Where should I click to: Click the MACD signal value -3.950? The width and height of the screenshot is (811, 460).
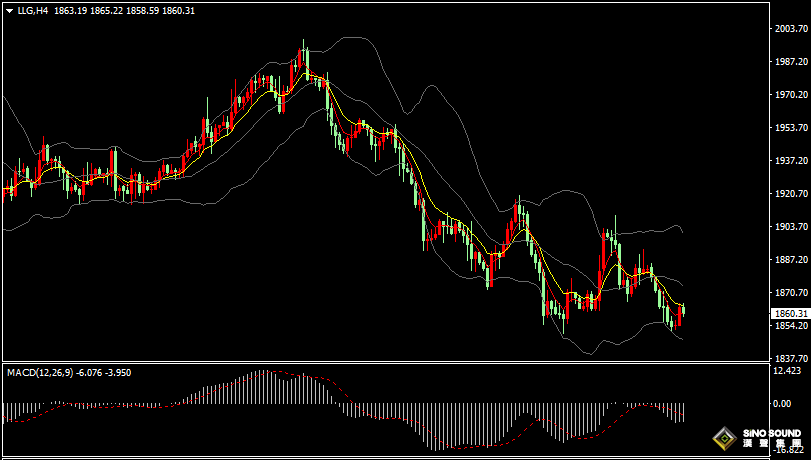[118, 373]
